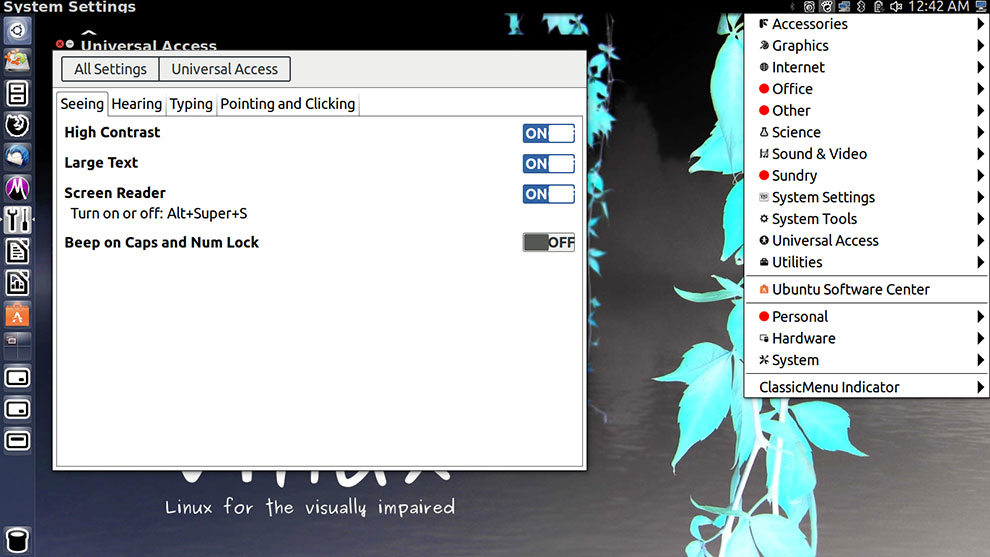Open the Science menu entry
Viewport: 990px width, 557px height.
(x=867, y=132)
